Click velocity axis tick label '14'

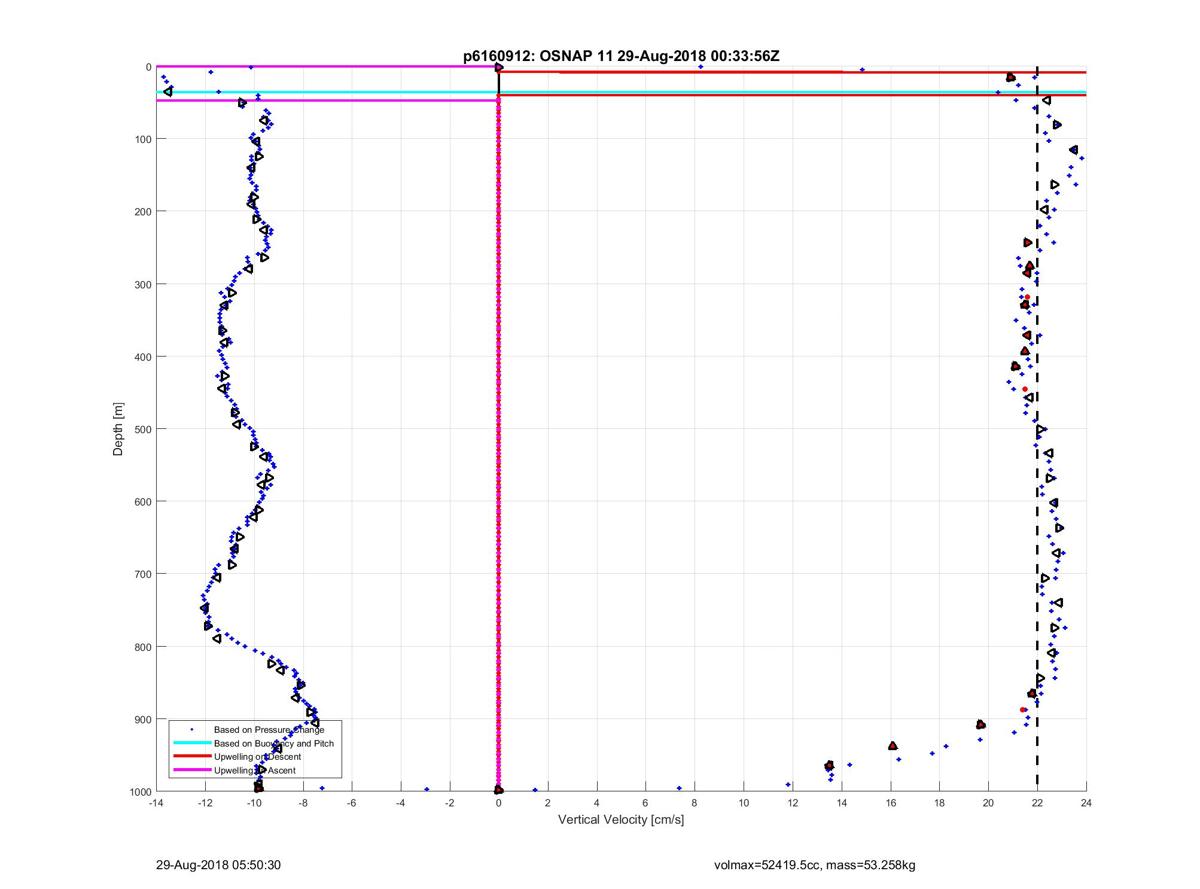point(841,803)
